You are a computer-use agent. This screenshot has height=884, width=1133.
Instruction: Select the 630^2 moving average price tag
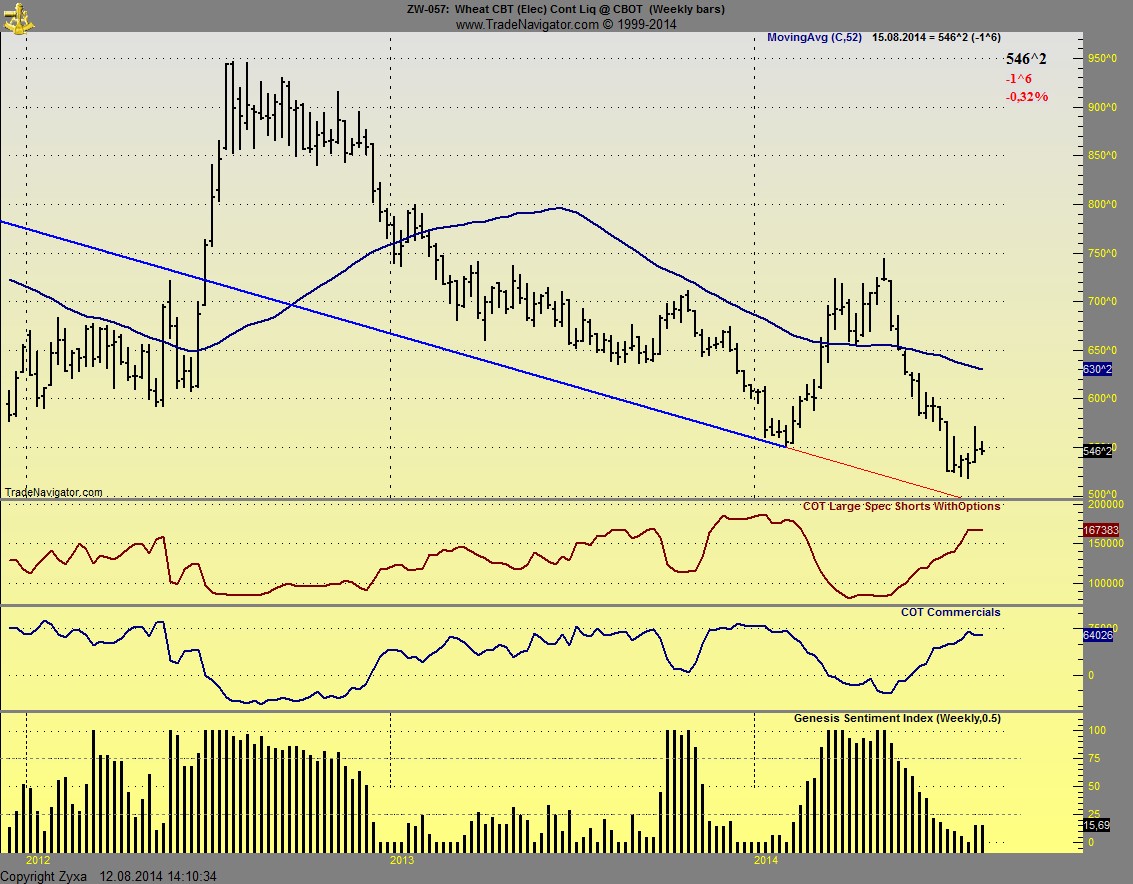click(1097, 370)
